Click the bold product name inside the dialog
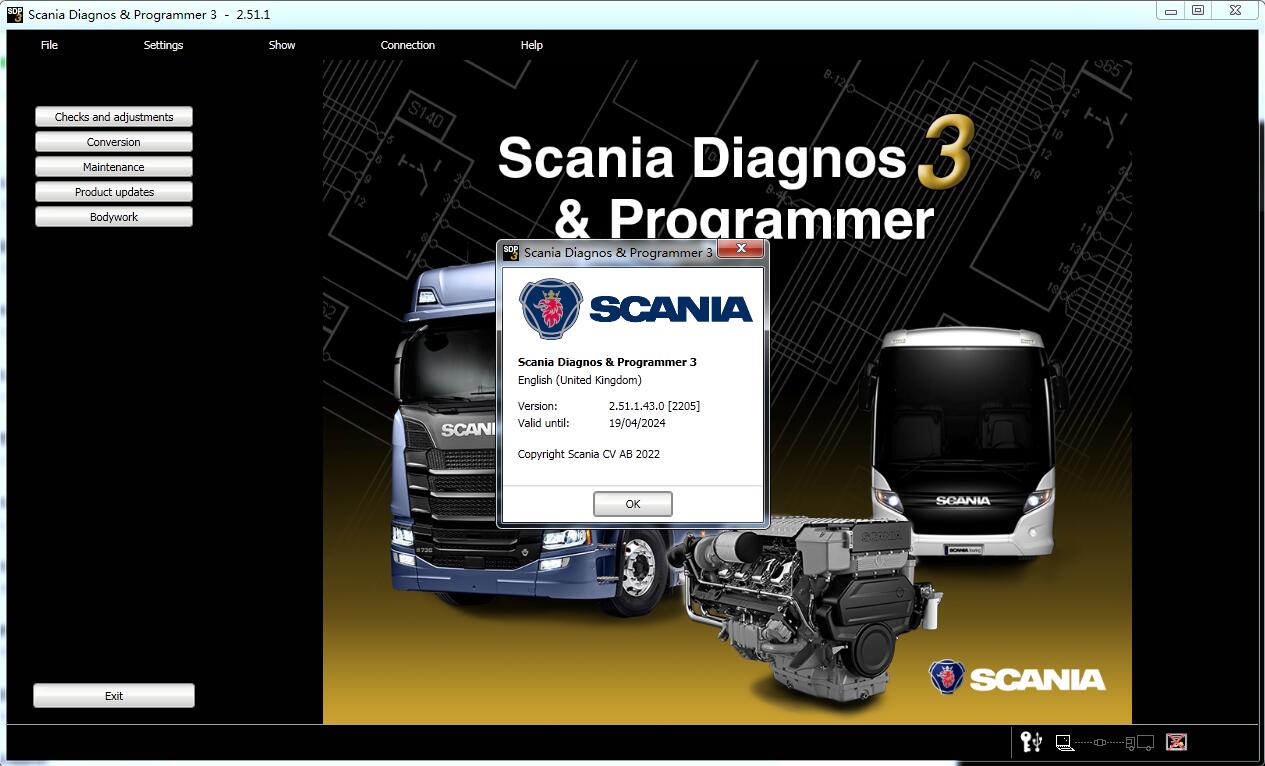This screenshot has height=766, width=1265. click(x=607, y=362)
